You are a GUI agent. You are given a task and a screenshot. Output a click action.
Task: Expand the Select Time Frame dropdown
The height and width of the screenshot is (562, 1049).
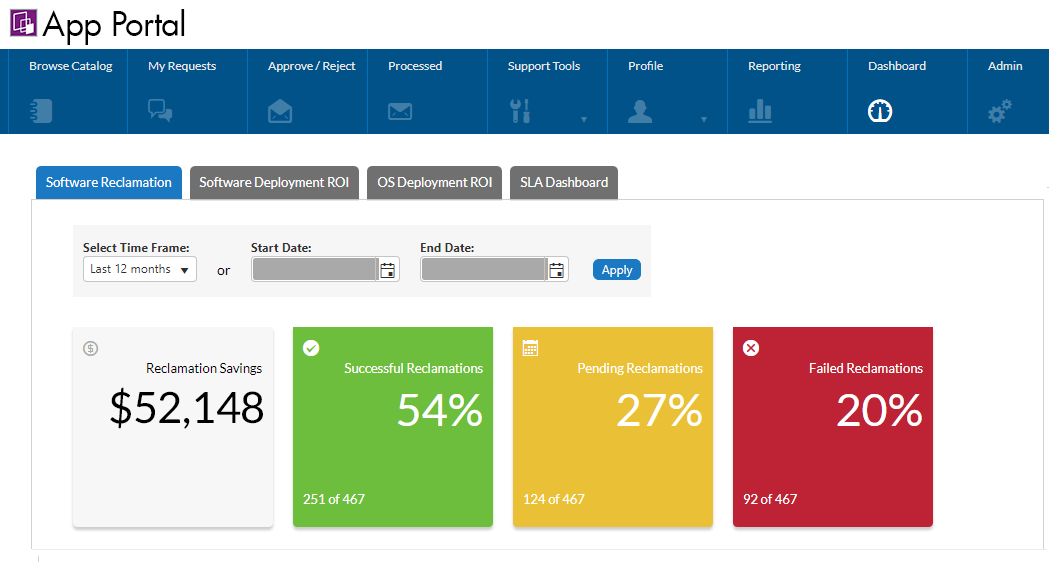tap(140, 270)
